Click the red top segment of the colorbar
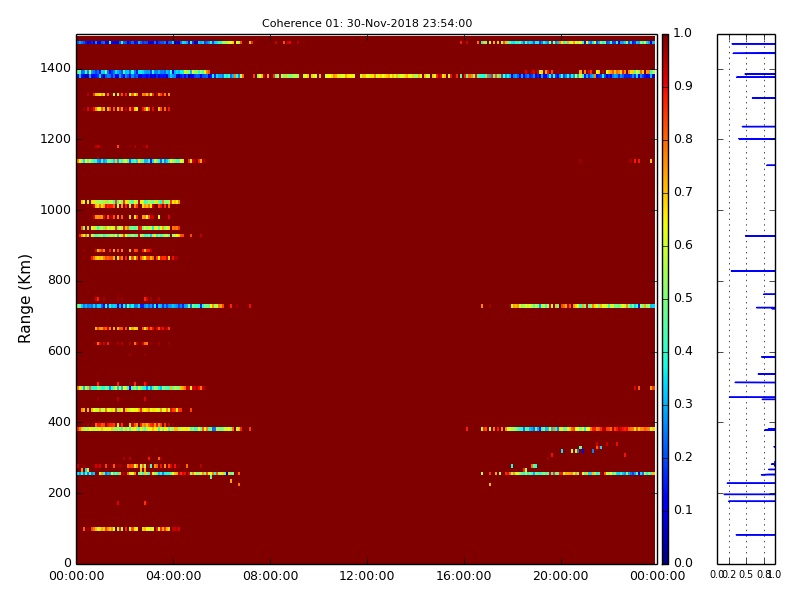The width and height of the screenshot is (800, 600). pyautogui.click(x=665, y=61)
